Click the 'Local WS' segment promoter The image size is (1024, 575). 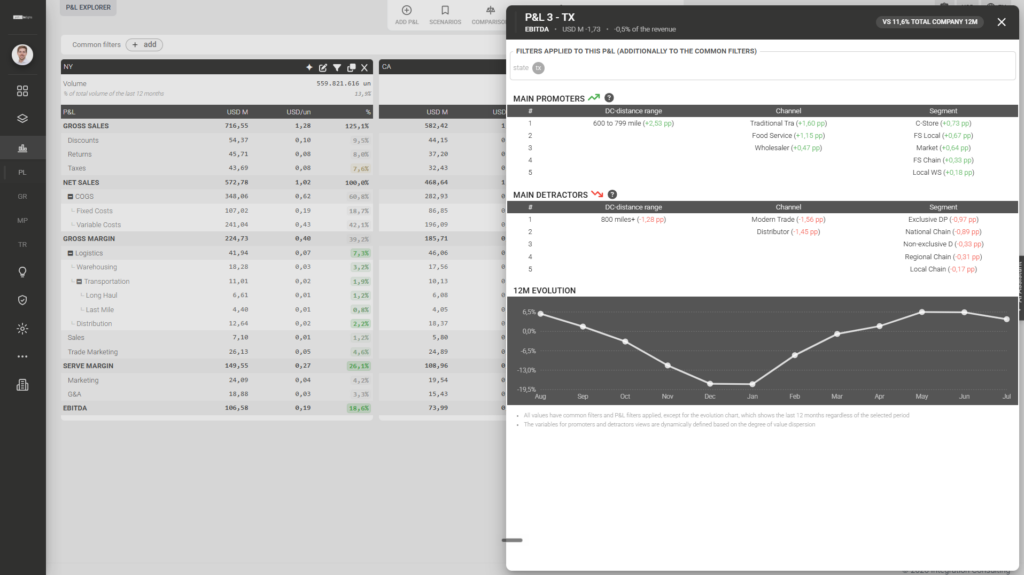943,173
